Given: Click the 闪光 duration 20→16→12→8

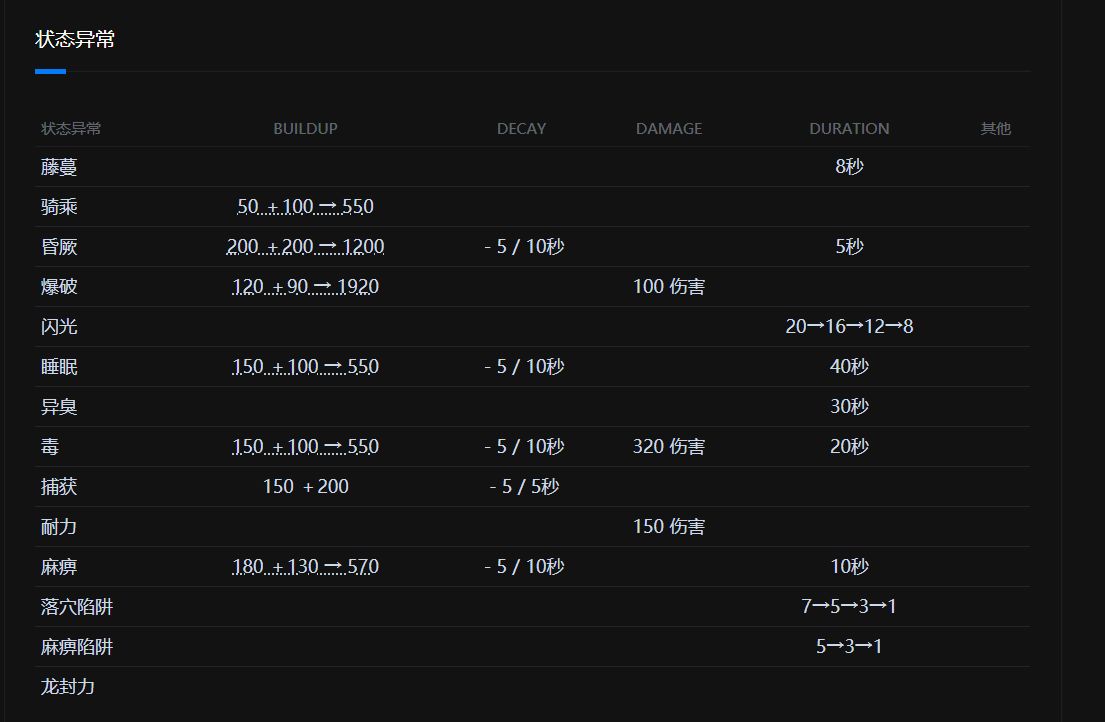Looking at the screenshot, I should (849, 327).
